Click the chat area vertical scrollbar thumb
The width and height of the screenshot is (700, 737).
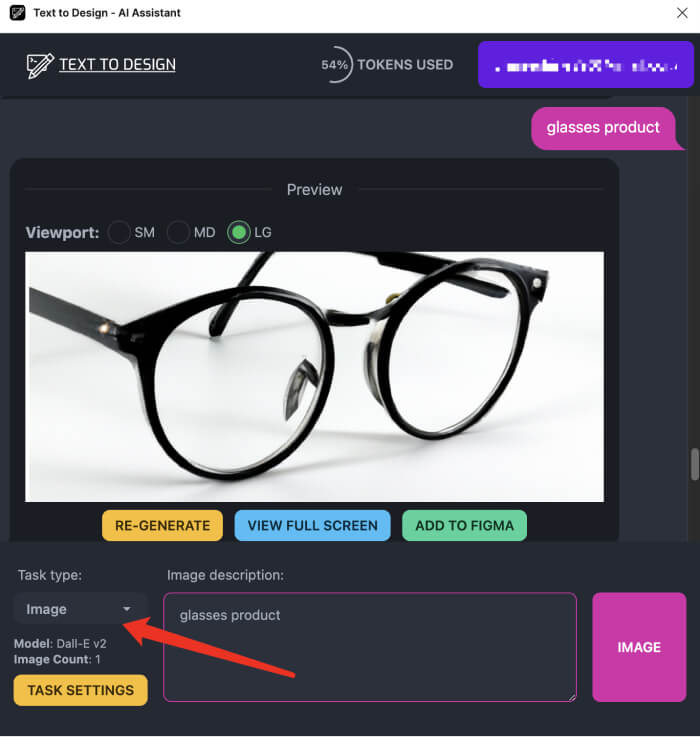point(694,464)
